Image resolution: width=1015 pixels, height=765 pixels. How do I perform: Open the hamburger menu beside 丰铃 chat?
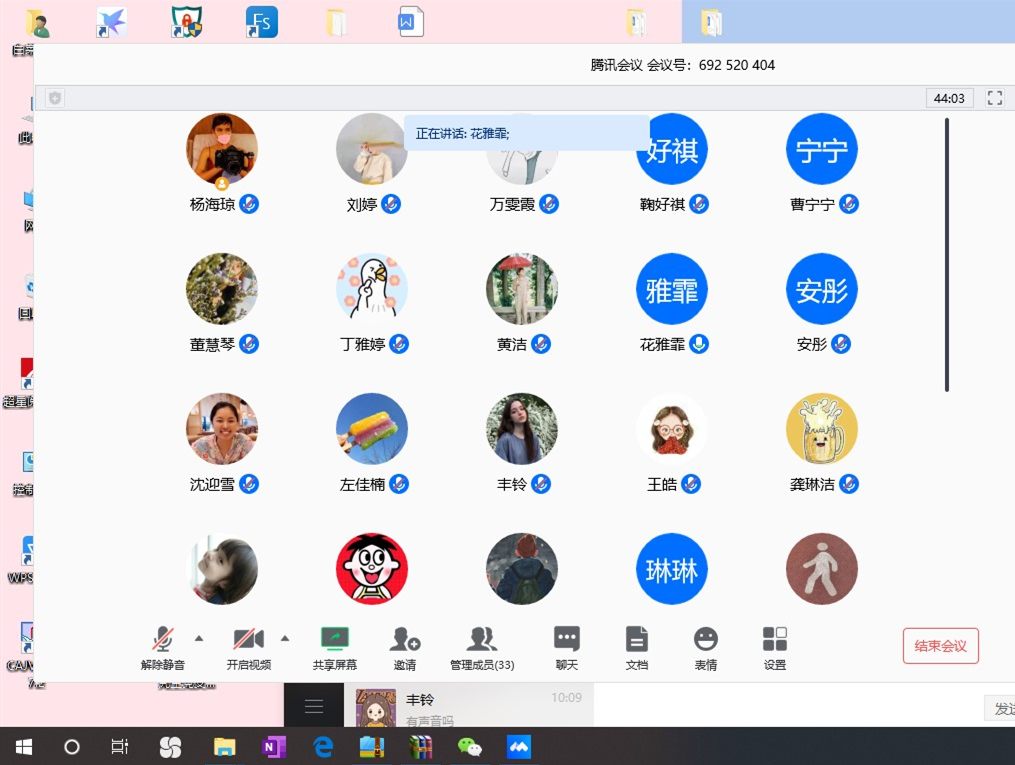314,707
